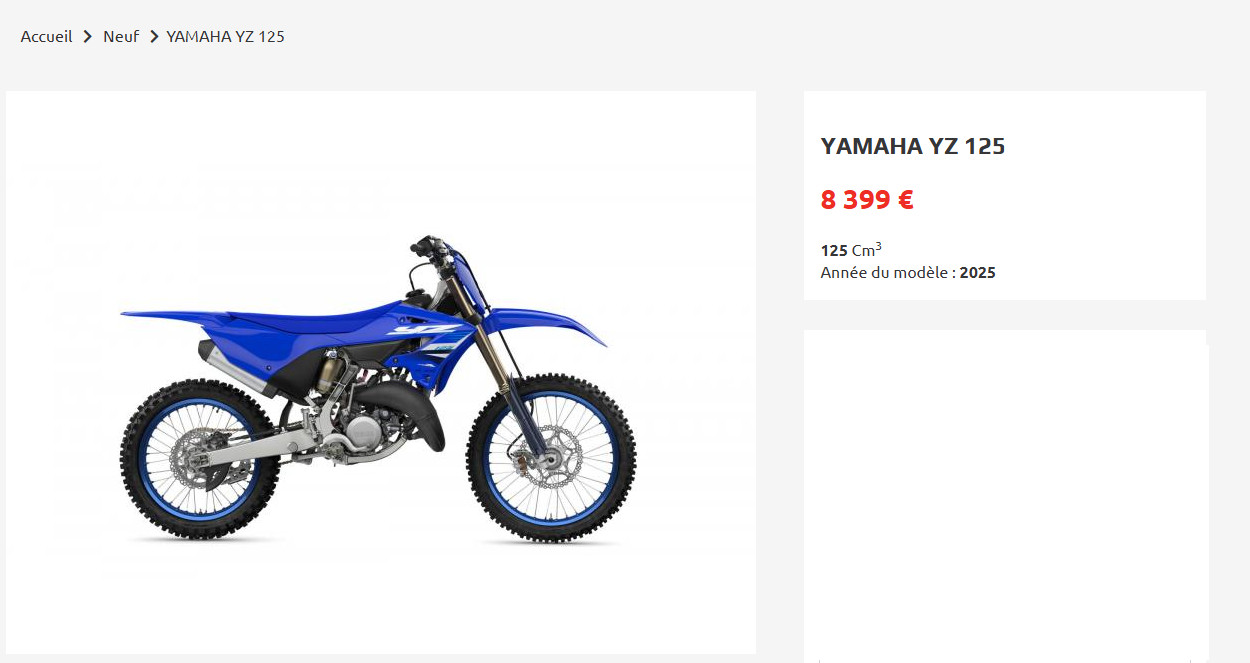The image size is (1250, 663).
Task: Click the chevron between Accueil and Neuf
Action: click(x=88, y=37)
